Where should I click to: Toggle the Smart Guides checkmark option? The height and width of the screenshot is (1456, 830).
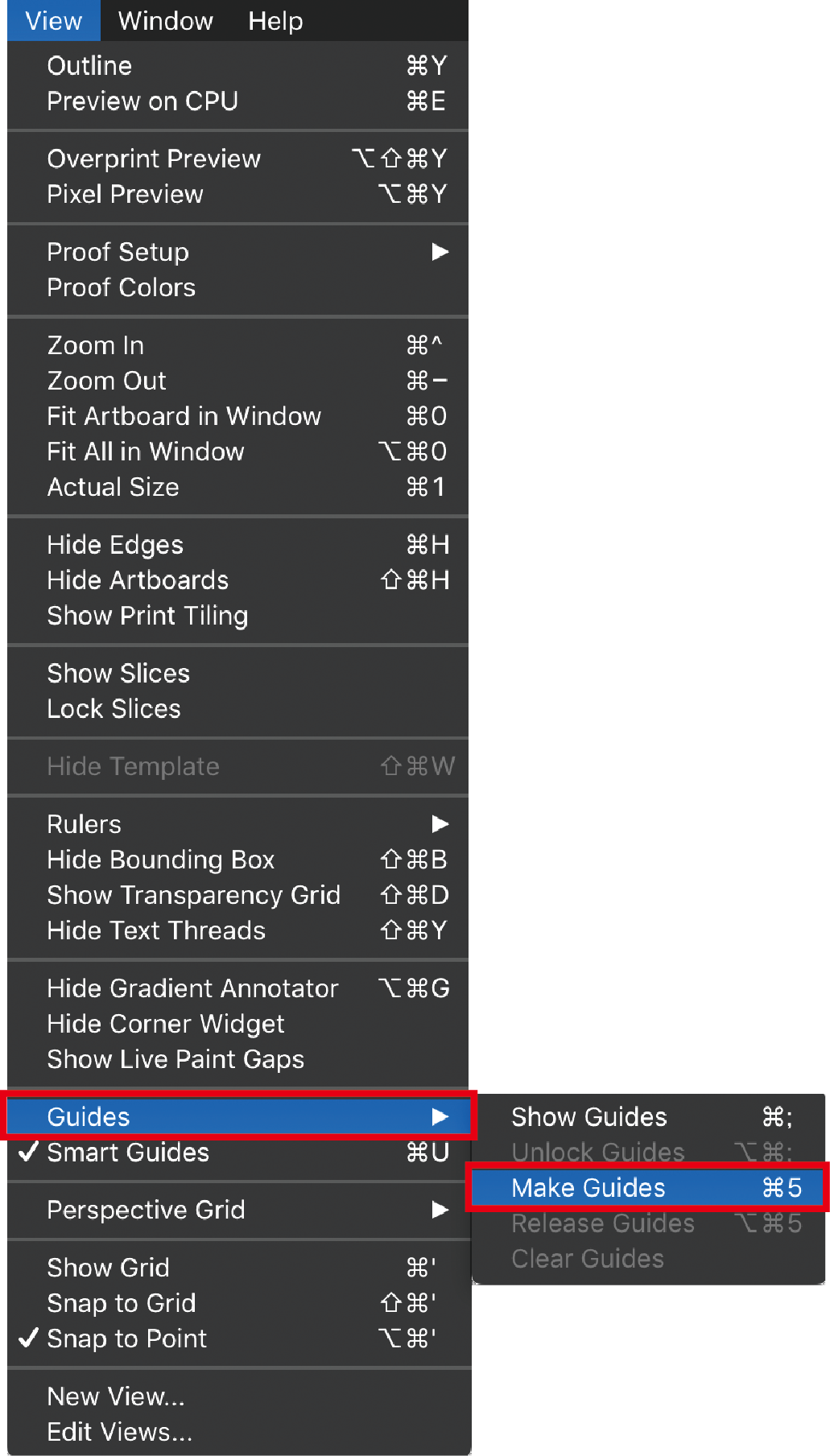tap(128, 1153)
